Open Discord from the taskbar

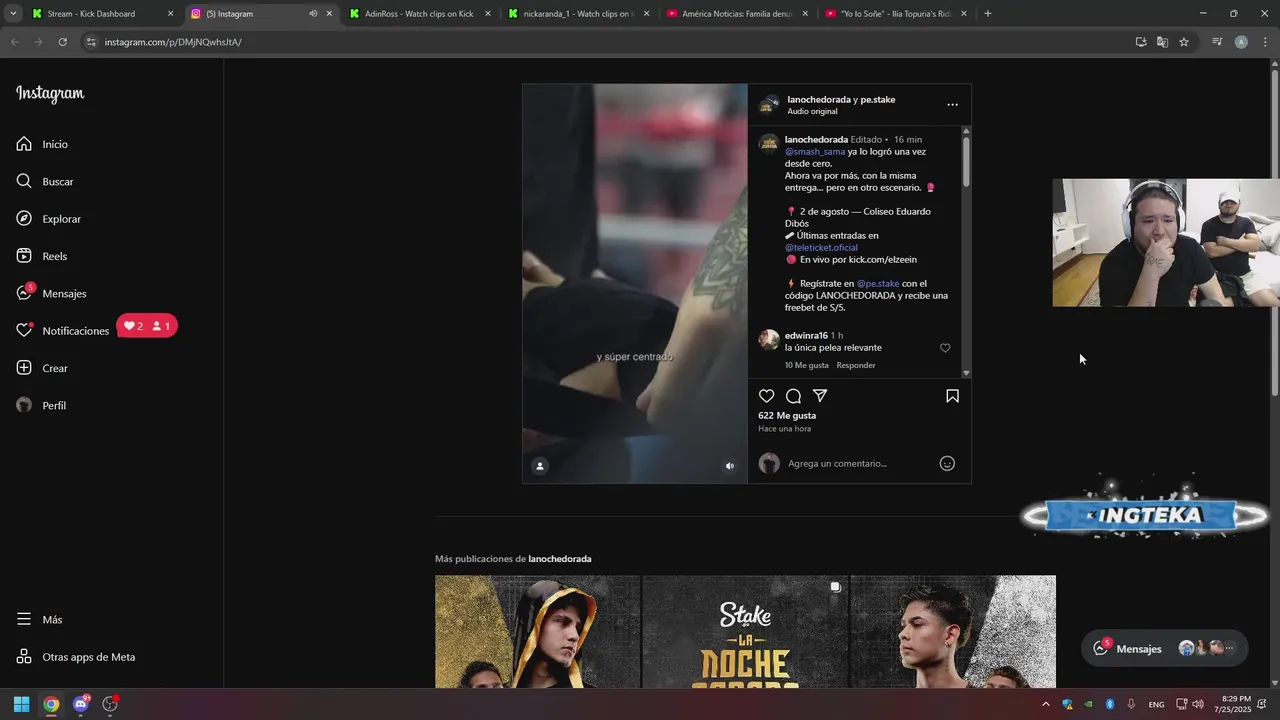(81, 704)
